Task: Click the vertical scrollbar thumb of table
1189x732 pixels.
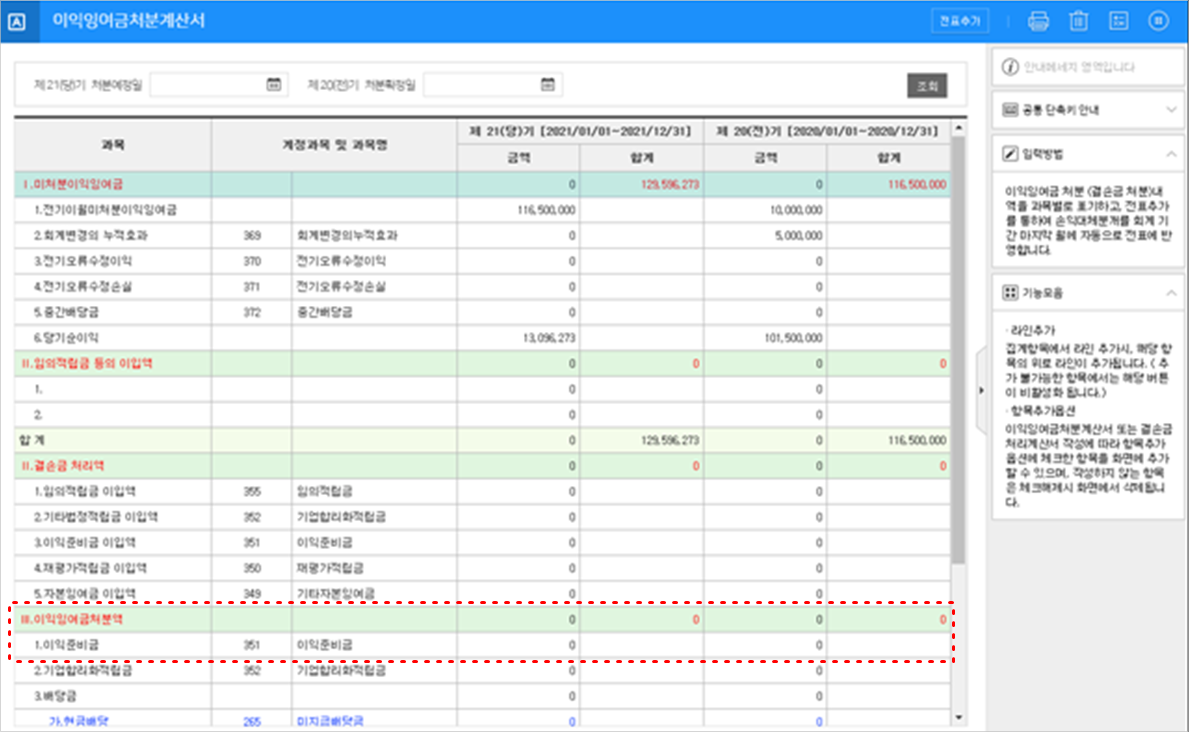Action: tap(958, 349)
